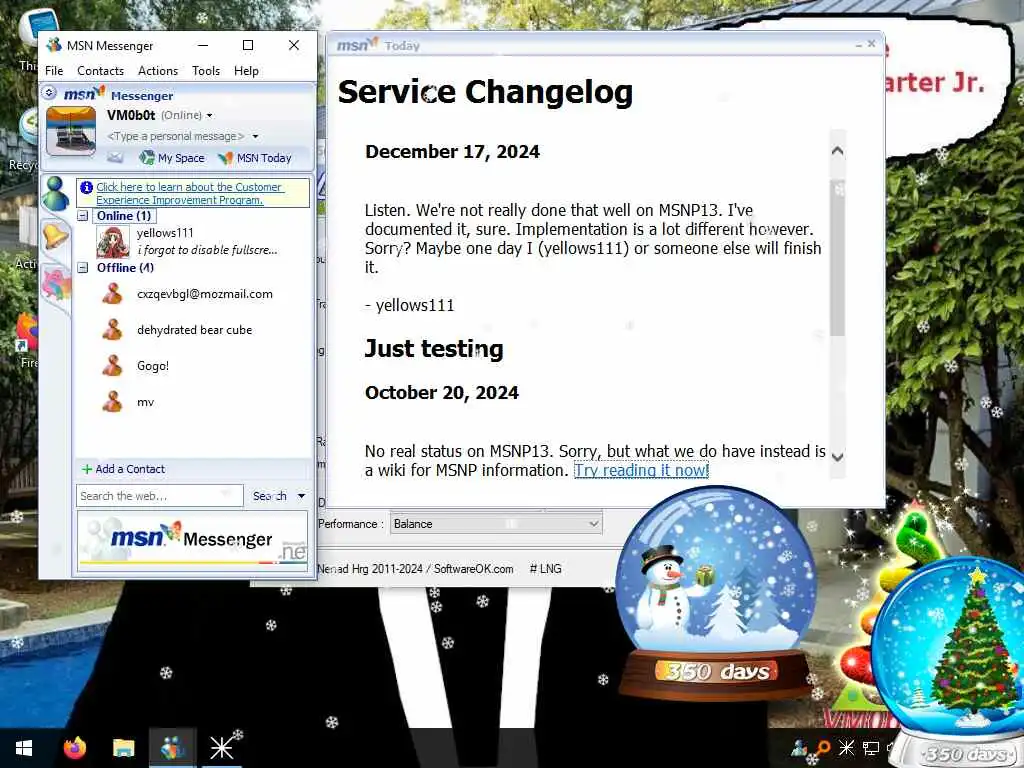Click the Search the web field

point(159,496)
